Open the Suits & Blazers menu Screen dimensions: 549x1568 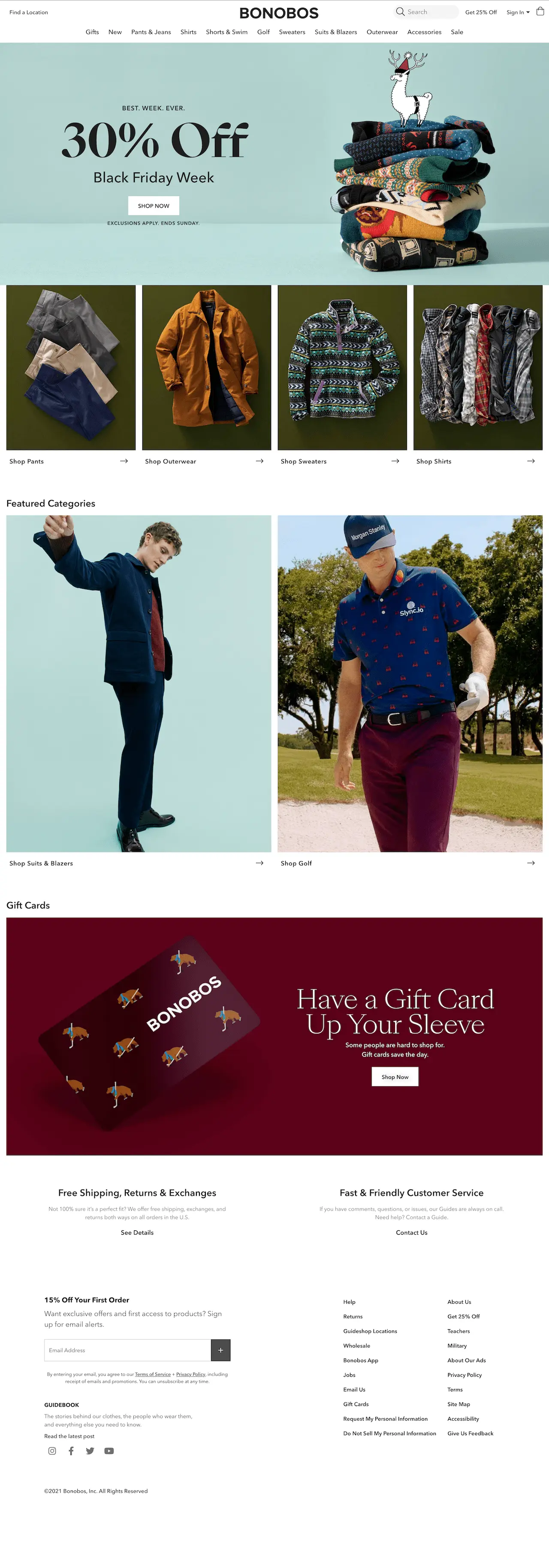(x=336, y=32)
